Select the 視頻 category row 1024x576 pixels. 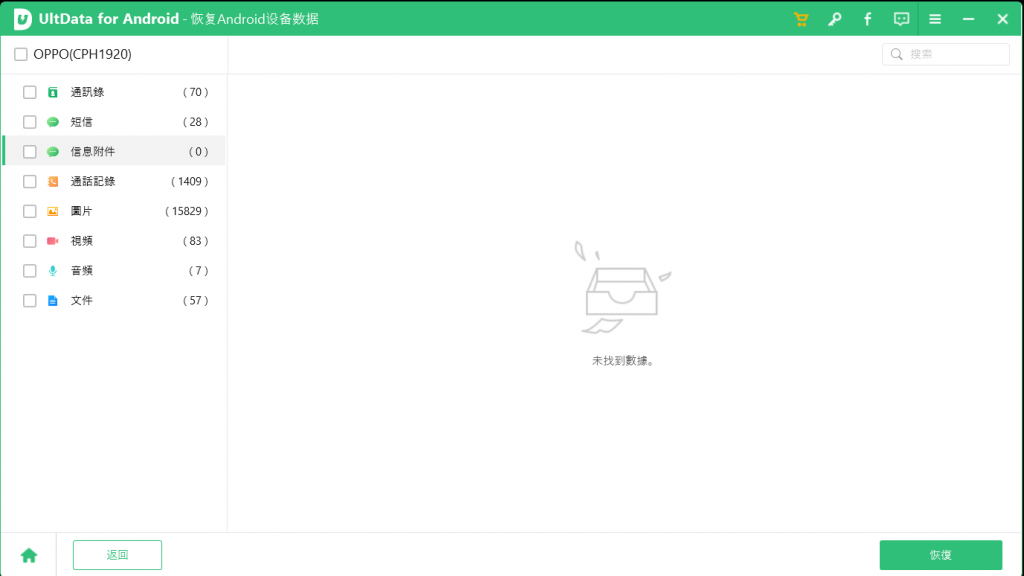coord(114,241)
